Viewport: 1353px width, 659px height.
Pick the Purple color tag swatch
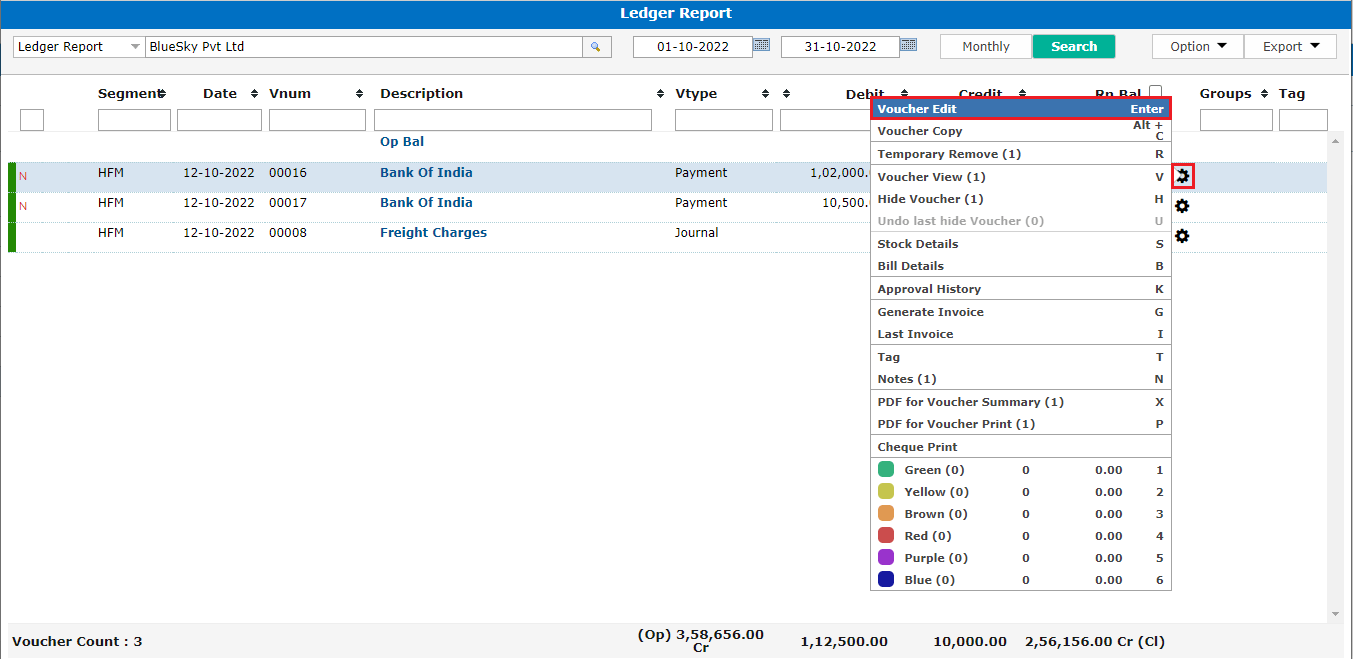(x=885, y=558)
